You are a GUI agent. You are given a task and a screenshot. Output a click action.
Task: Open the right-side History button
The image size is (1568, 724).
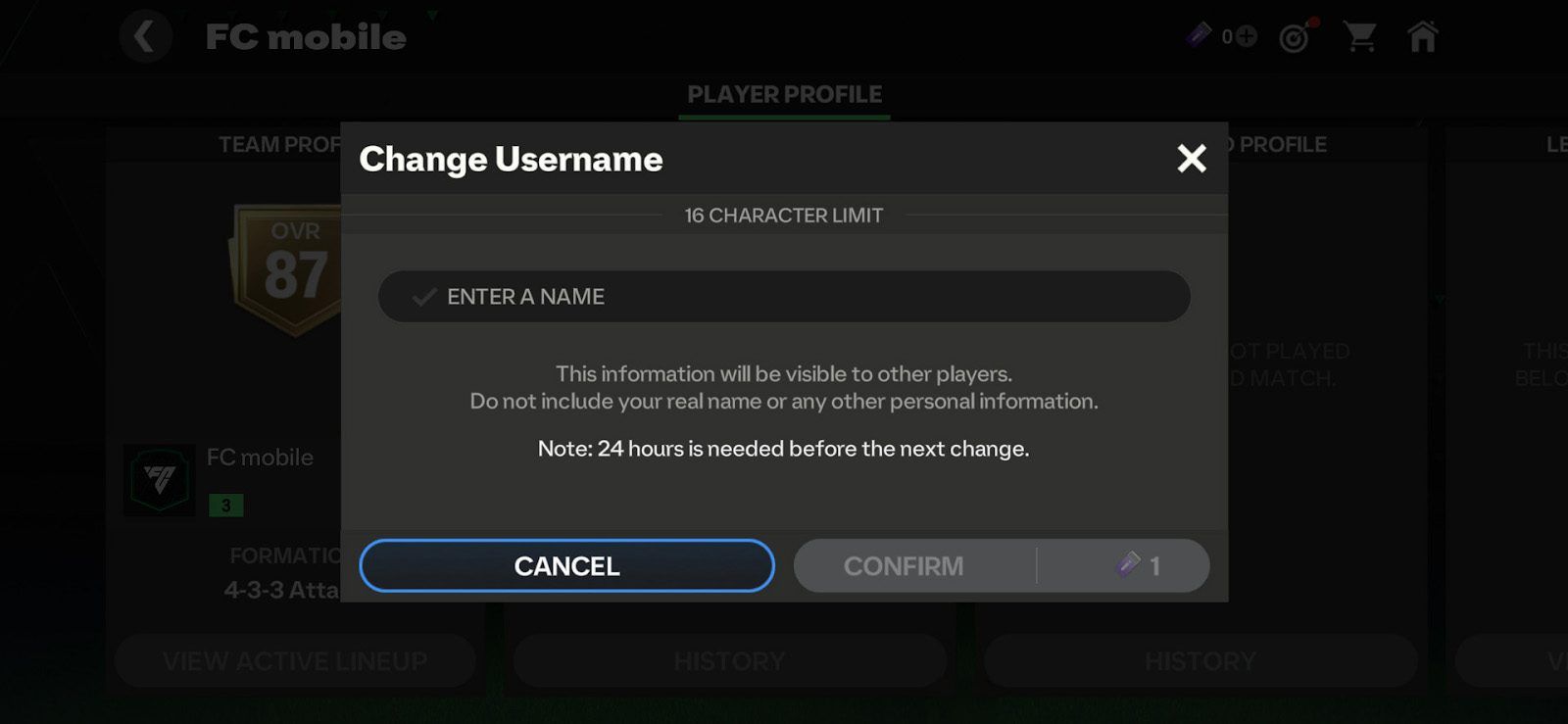click(x=1200, y=661)
